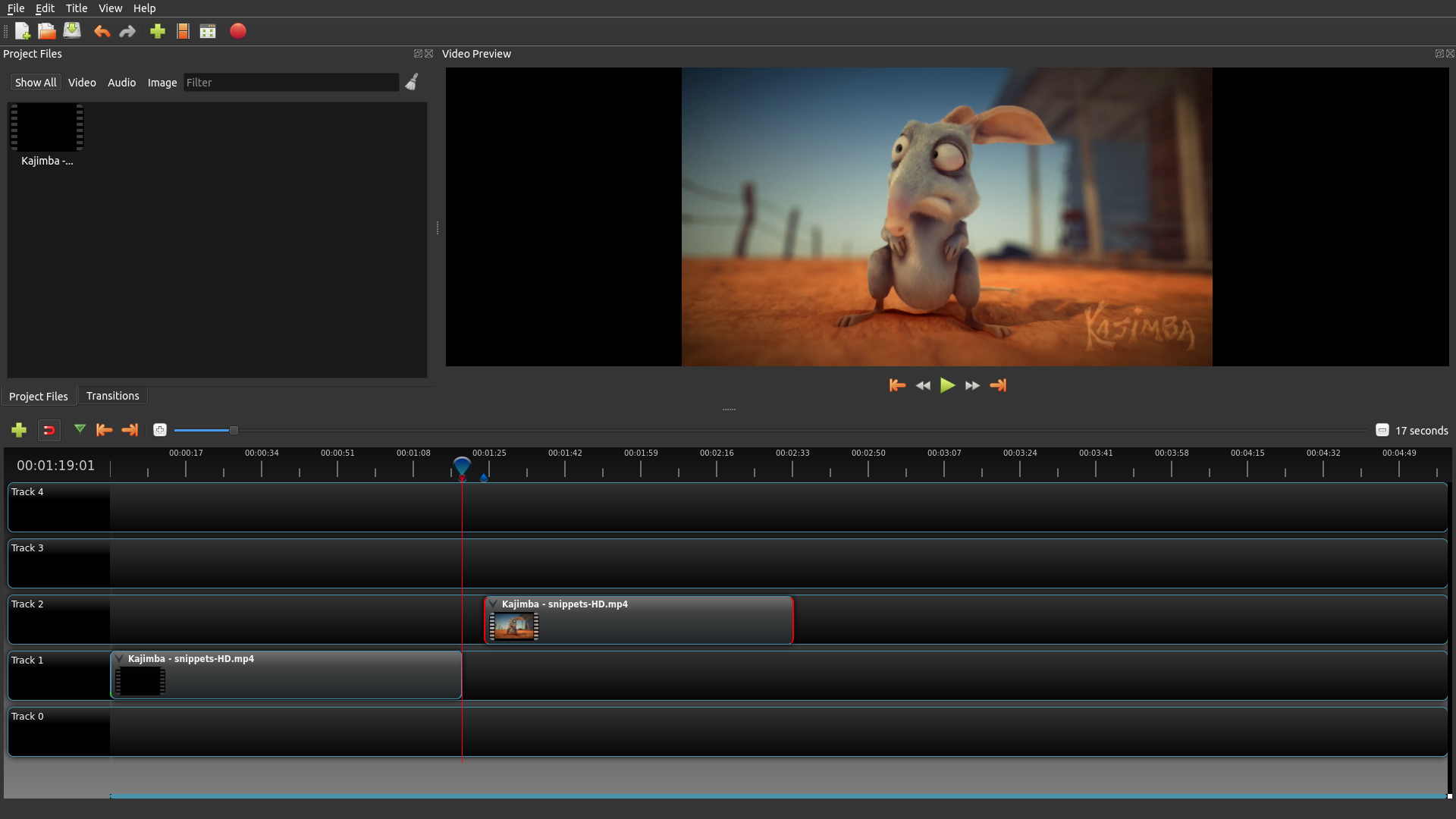Go to the next marker on the timeline

(x=130, y=430)
